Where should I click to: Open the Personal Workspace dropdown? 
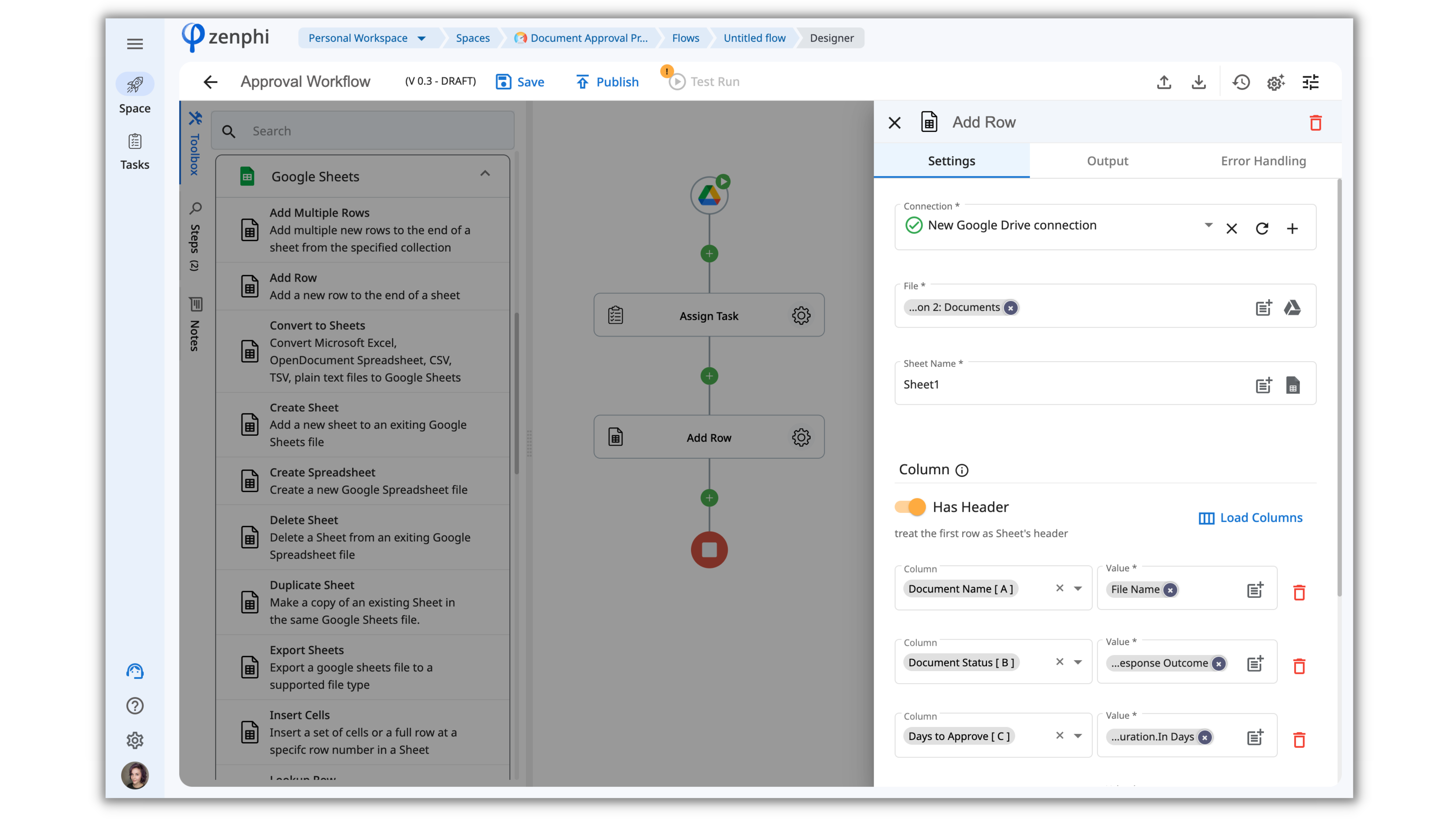pos(422,38)
